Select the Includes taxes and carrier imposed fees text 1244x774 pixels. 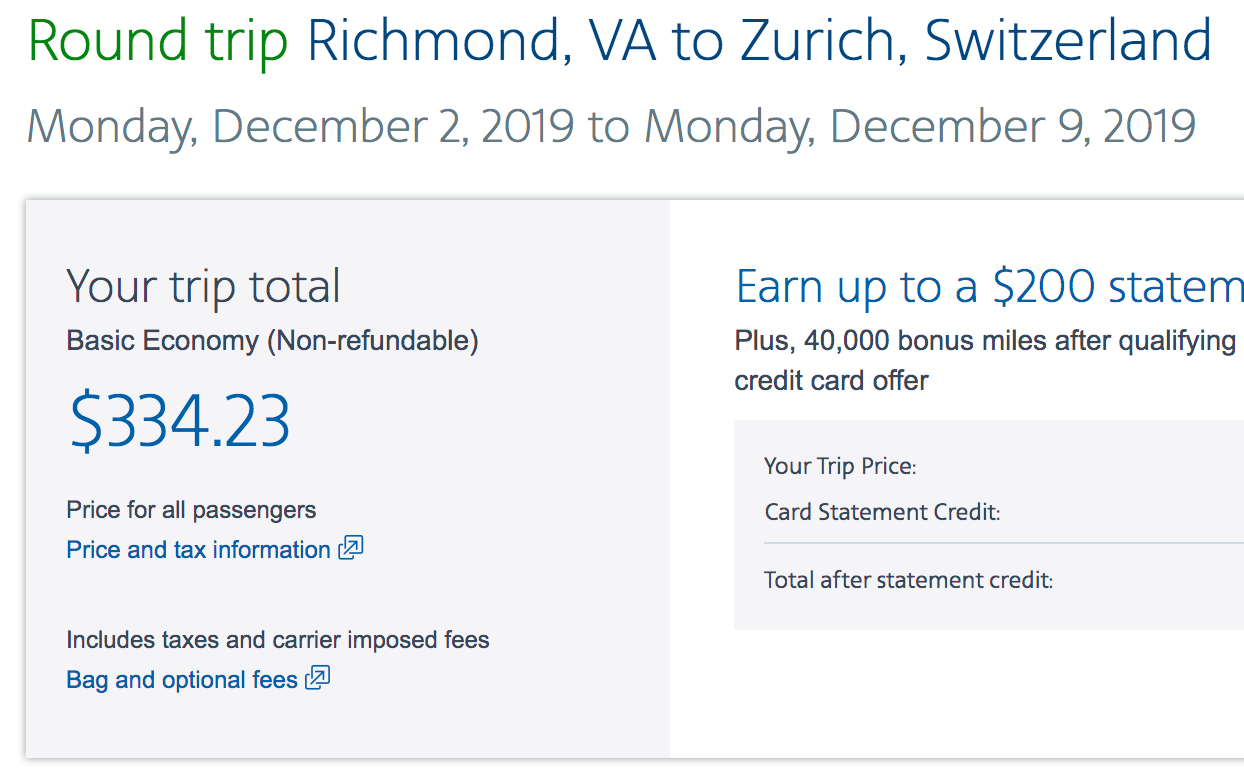point(278,640)
